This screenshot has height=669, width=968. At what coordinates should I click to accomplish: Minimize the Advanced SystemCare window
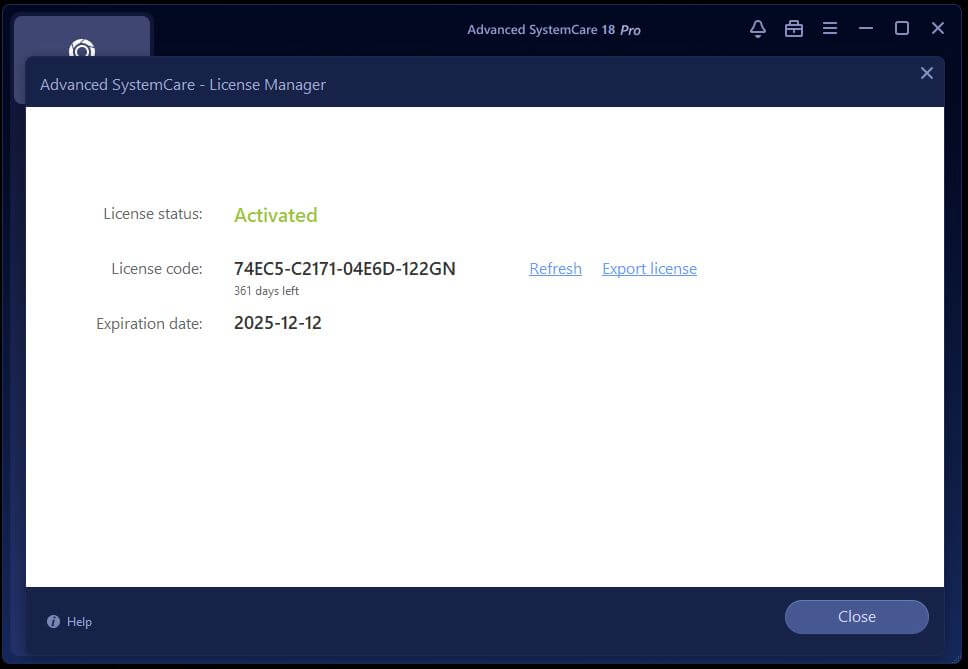pos(866,28)
